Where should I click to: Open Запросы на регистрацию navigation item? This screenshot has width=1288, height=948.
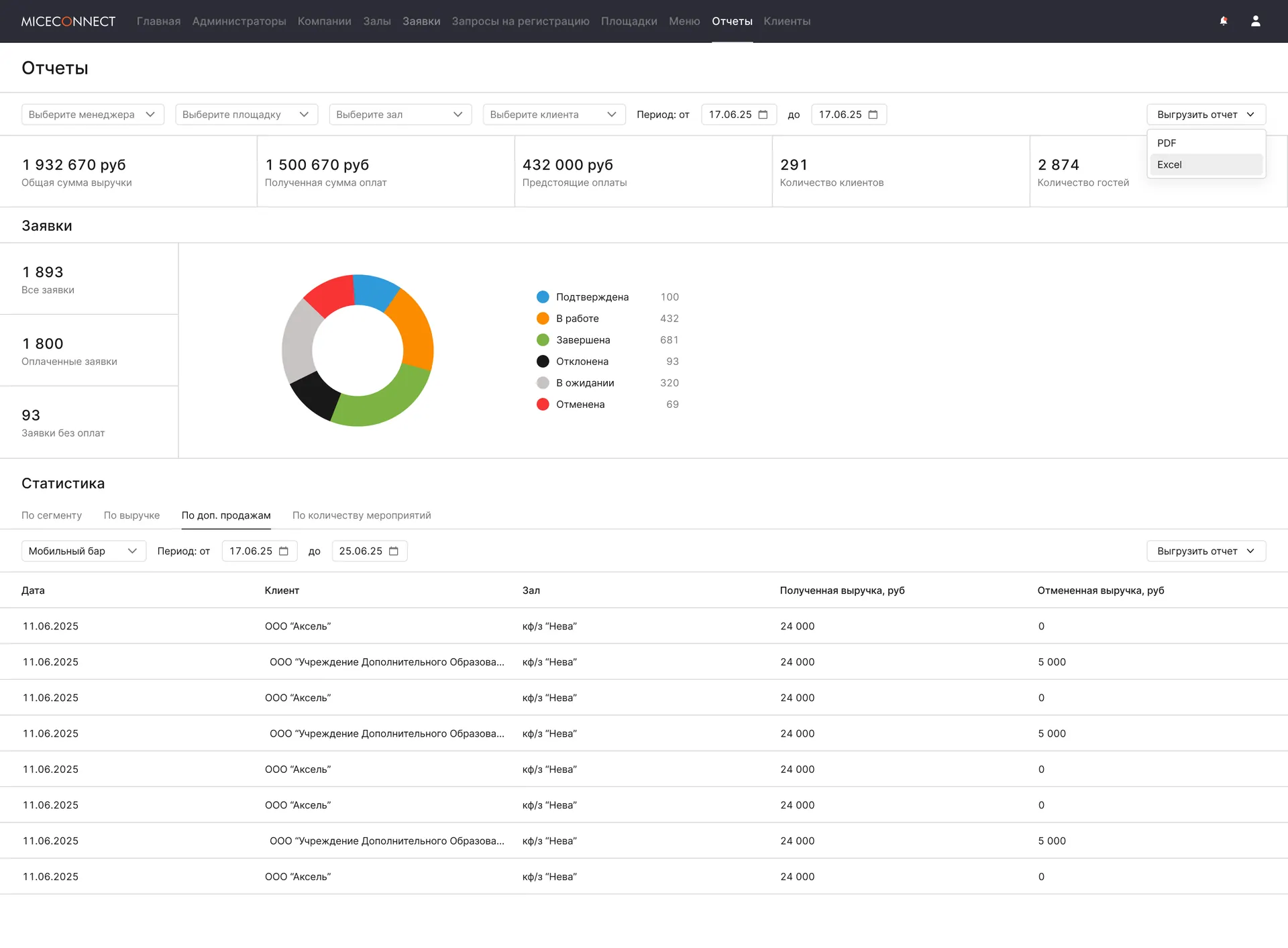coord(521,21)
